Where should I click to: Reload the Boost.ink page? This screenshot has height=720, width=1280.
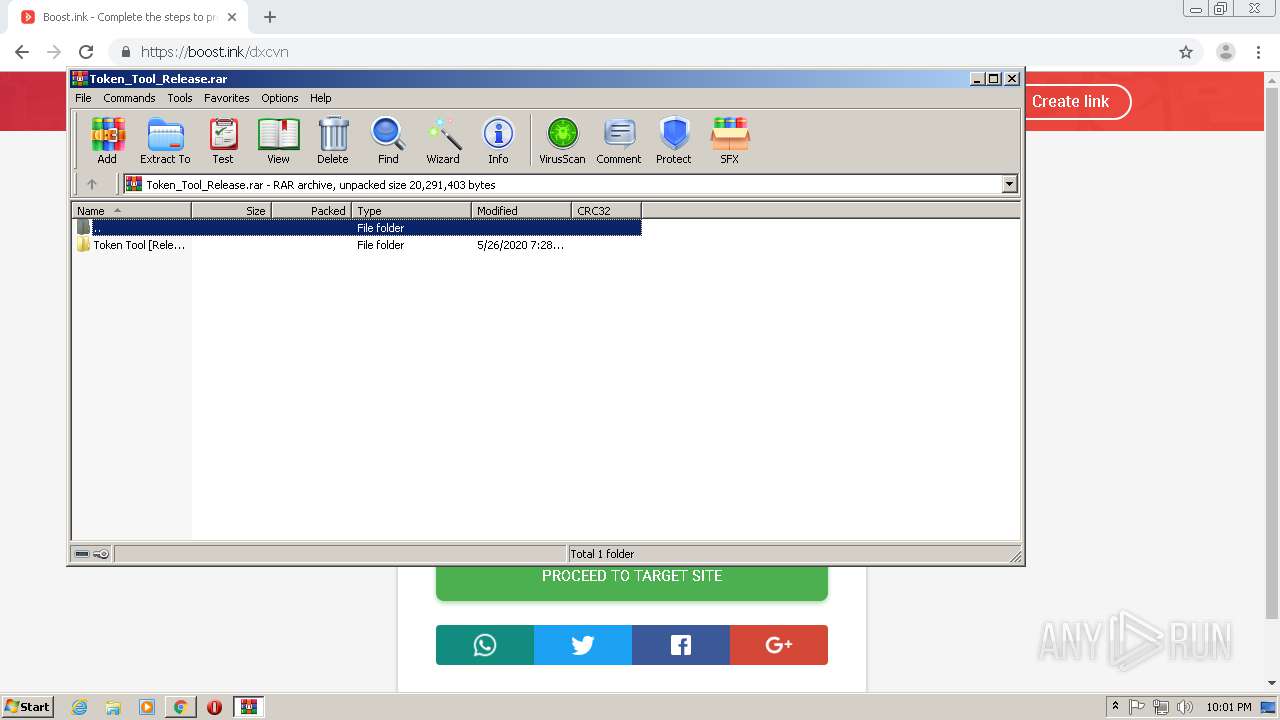pyautogui.click(x=86, y=52)
